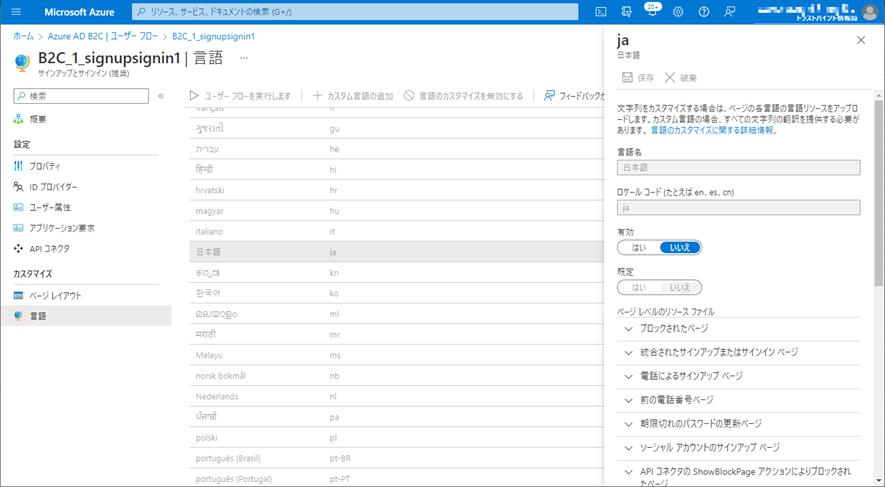Set 既定 to はい

639,288
